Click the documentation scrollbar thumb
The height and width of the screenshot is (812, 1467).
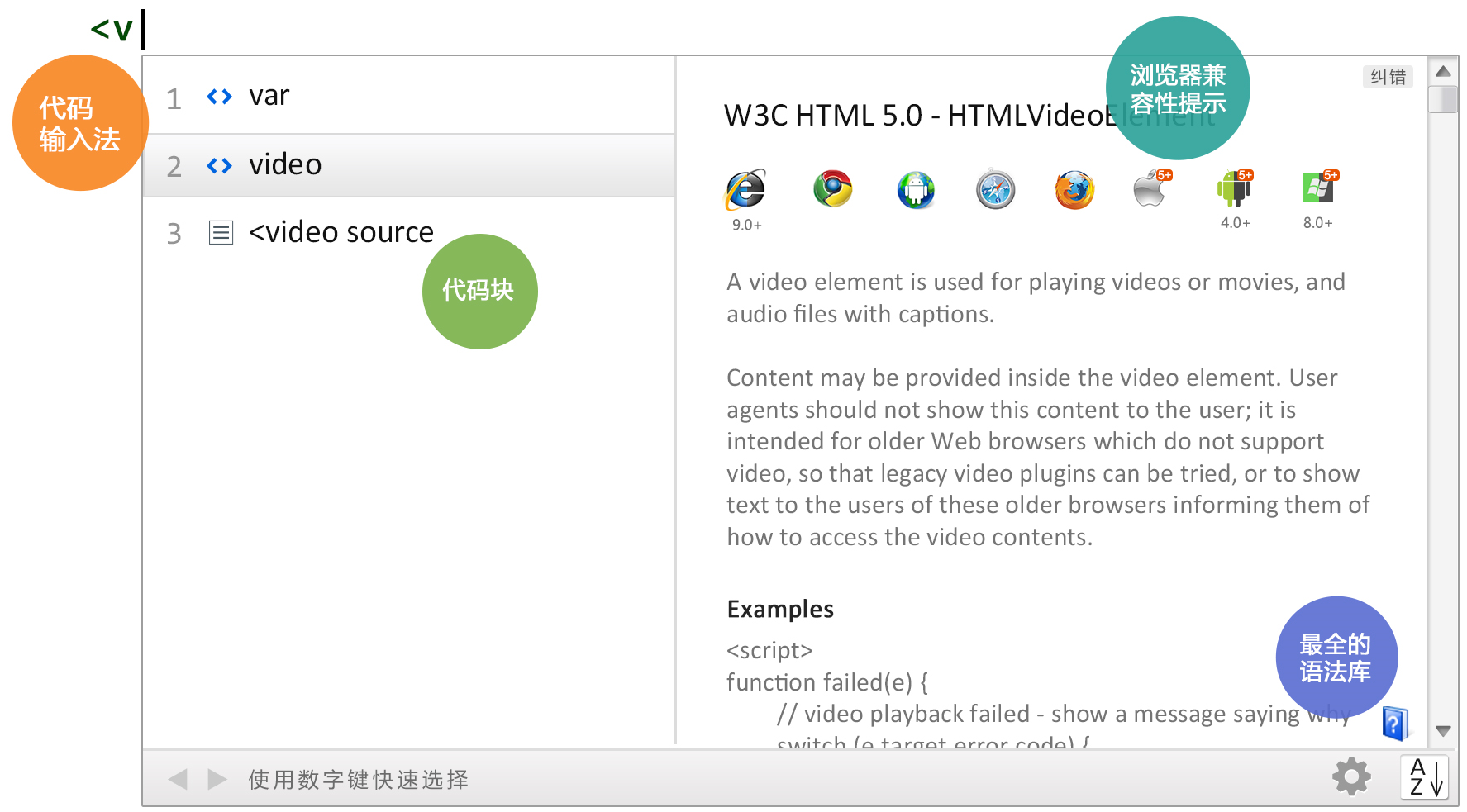[1443, 100]
